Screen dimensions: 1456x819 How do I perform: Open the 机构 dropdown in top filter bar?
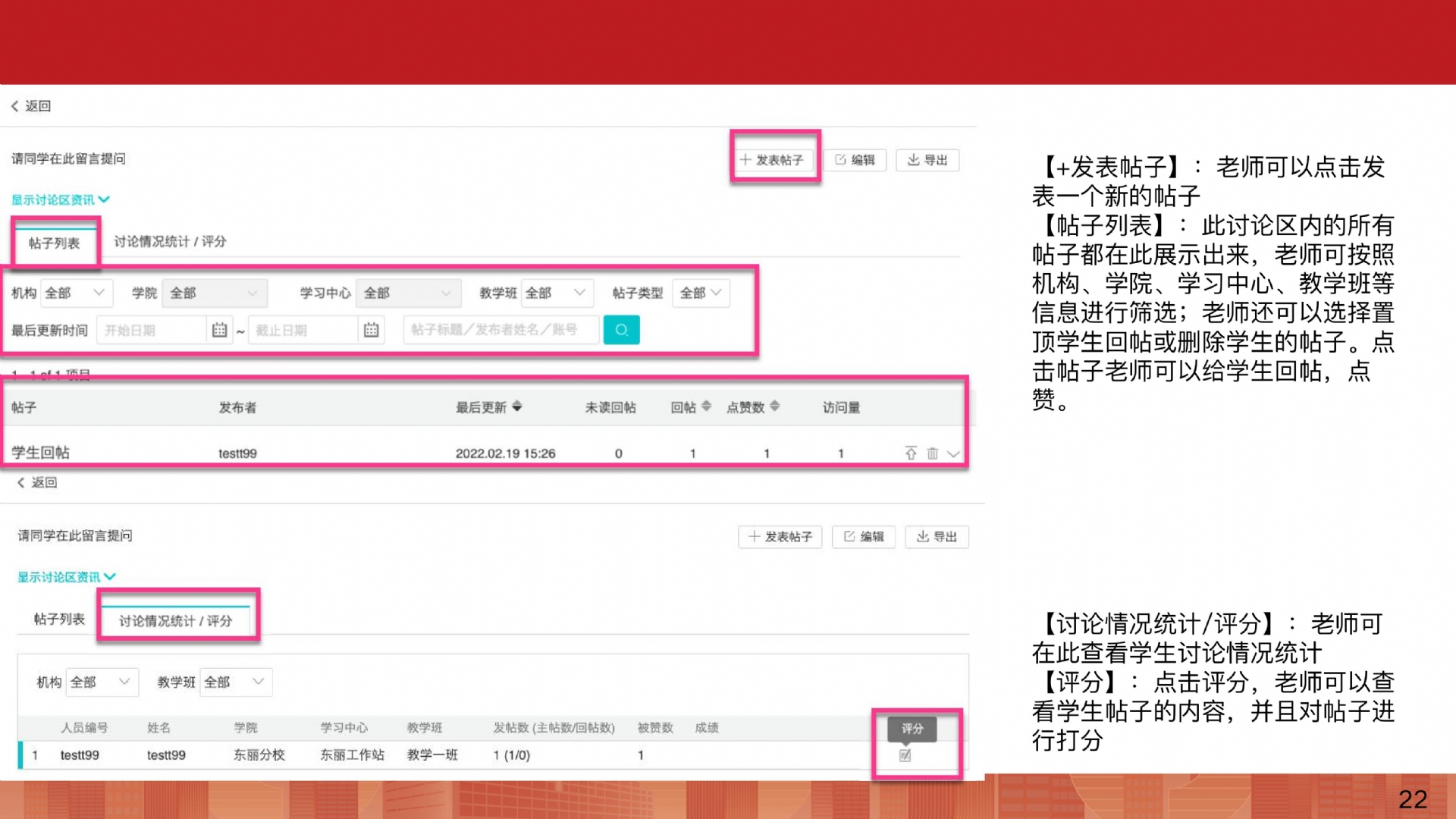click(x=75, y=293)
